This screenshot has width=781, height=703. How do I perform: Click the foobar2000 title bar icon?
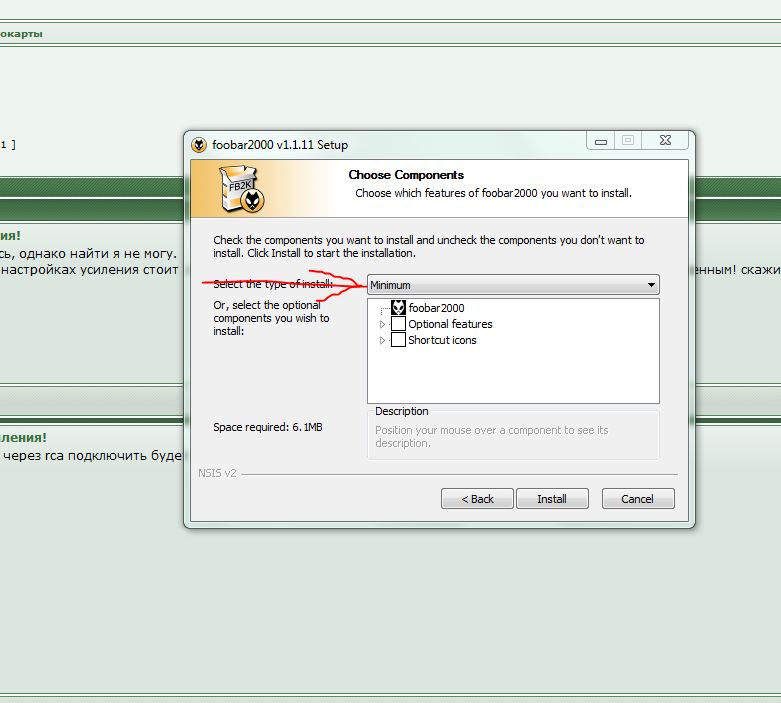[x=199, y=145]
